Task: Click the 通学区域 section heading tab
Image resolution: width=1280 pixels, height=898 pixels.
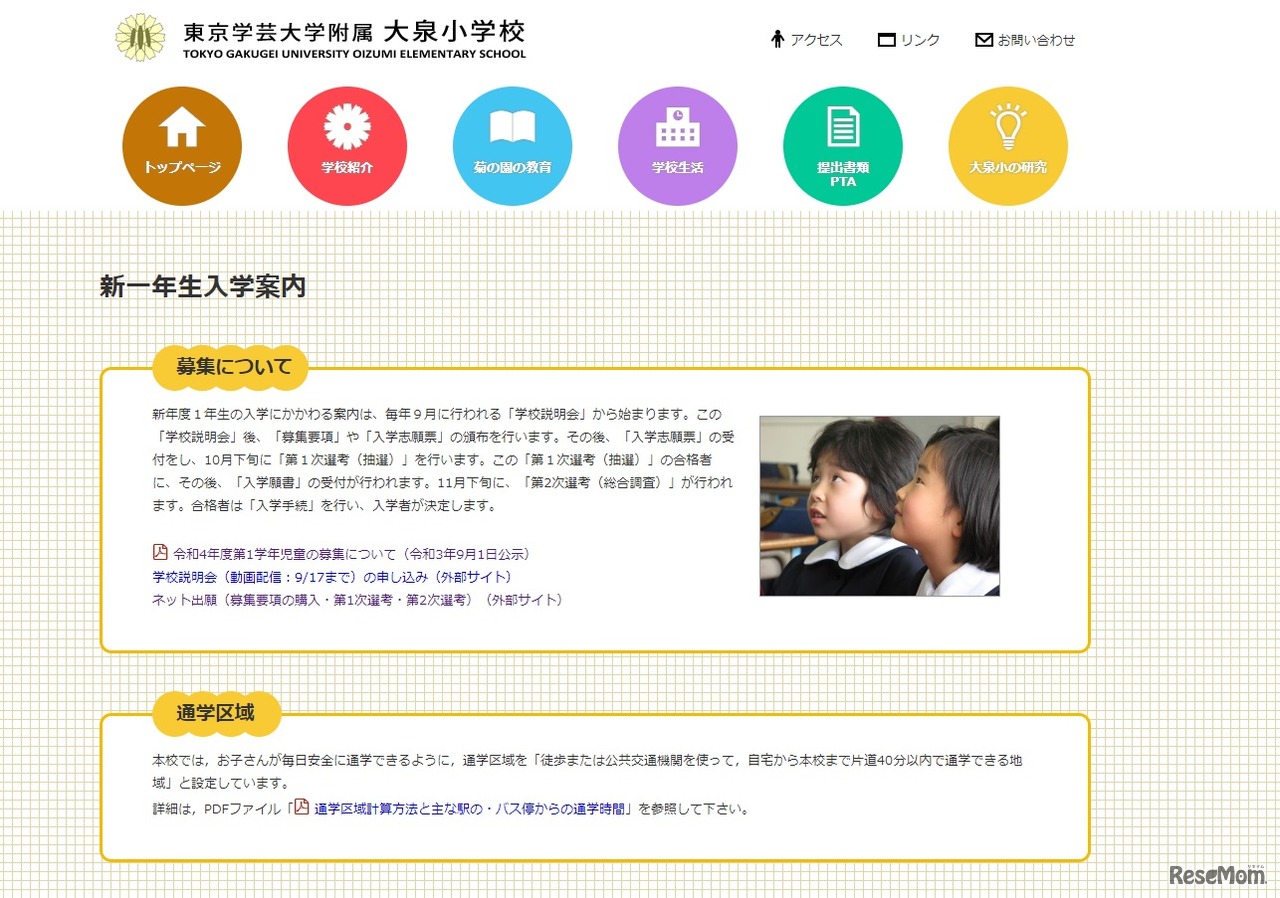Action: pos(216,713)
